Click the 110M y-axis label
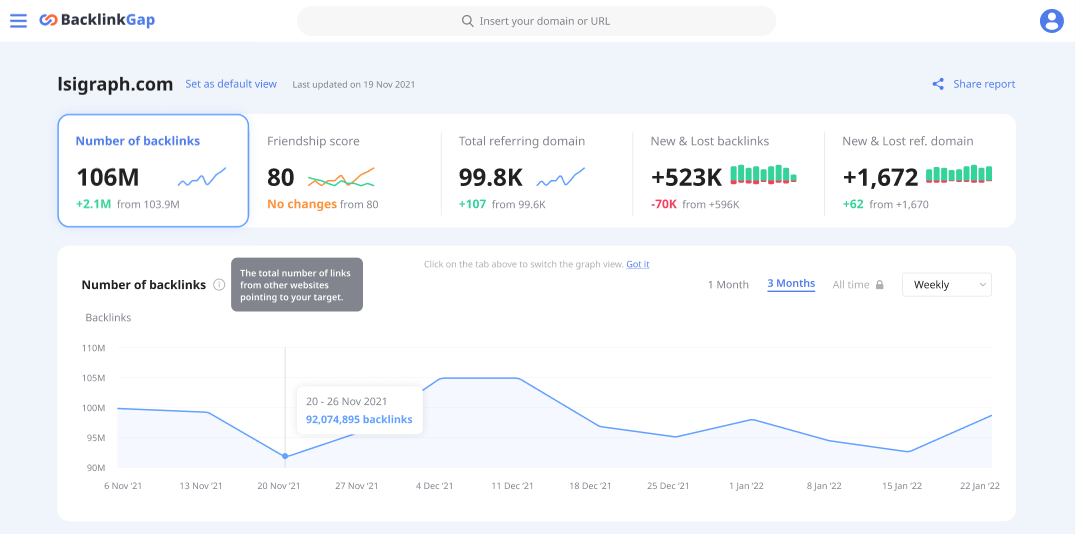This screenshot has height=534, width=1075. [x=93, y=348]
